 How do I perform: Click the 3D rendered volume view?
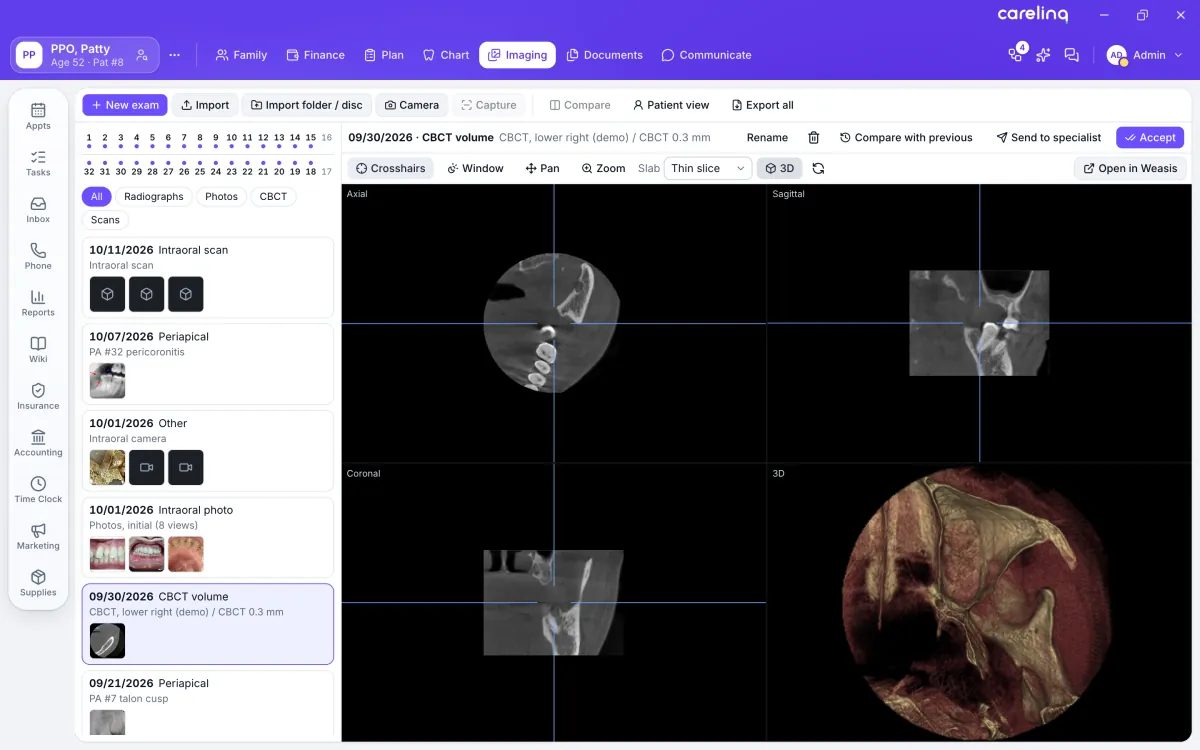point(979,602)
